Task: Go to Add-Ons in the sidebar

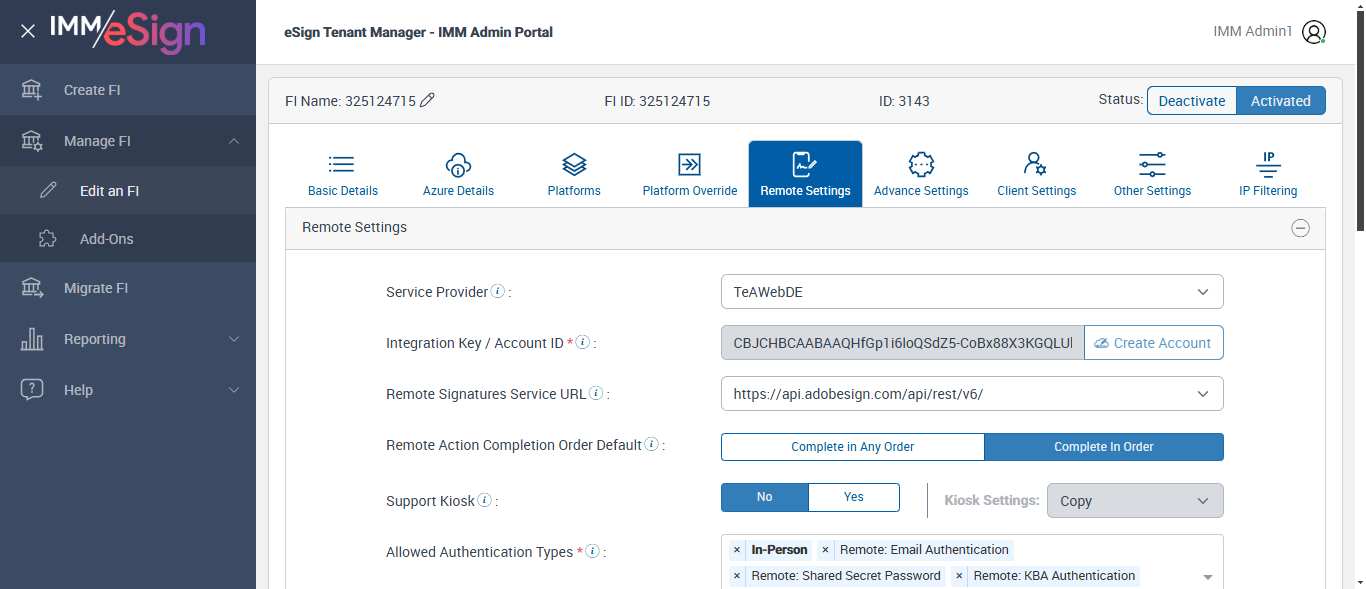Action: tap(106, 239)
